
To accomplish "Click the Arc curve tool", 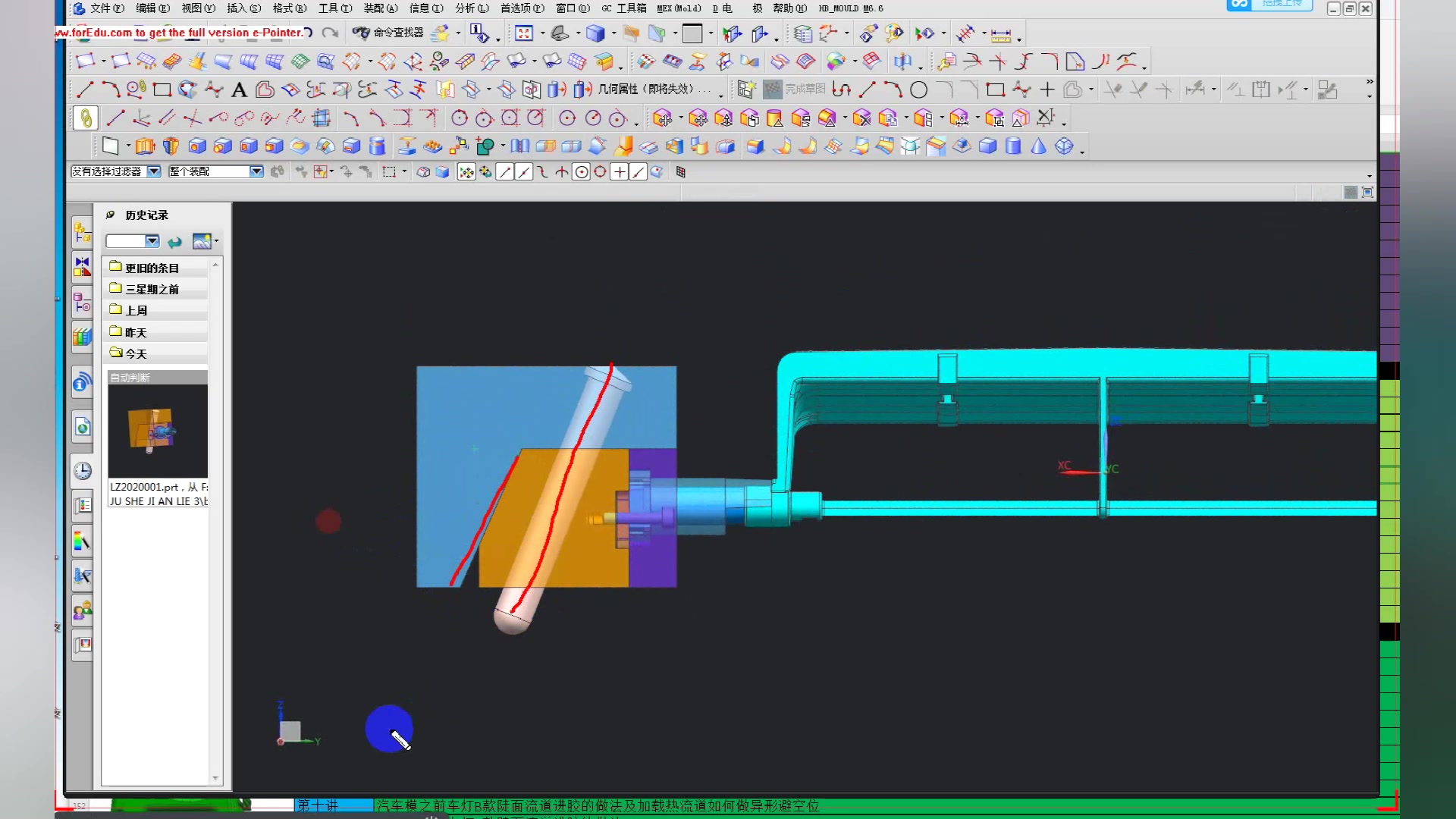I will pos(111,90).
